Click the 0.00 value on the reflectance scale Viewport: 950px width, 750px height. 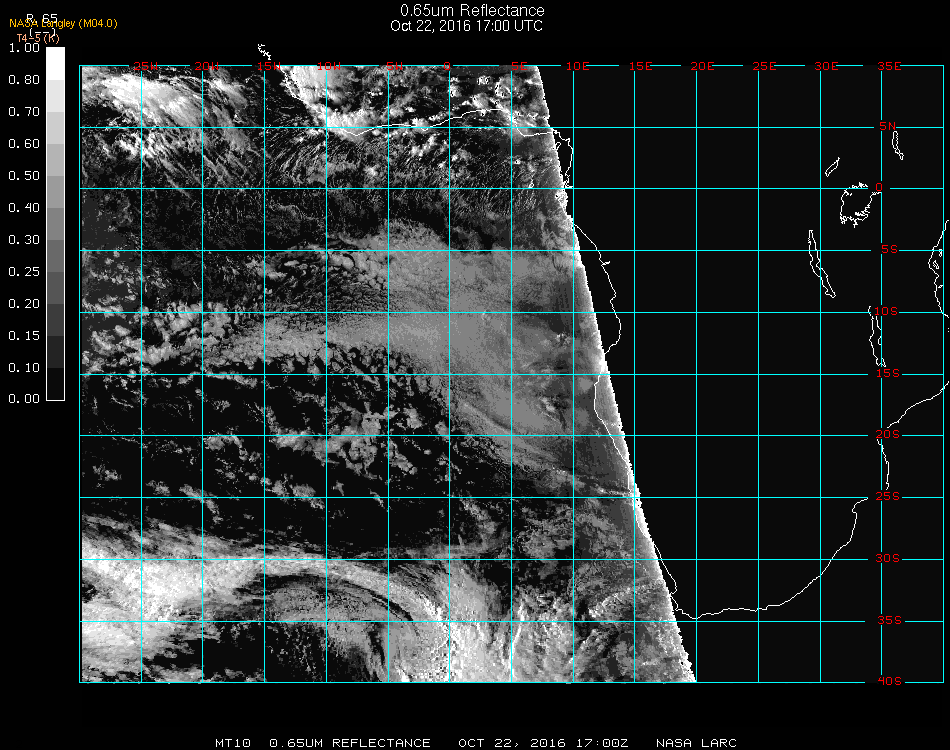23,399
